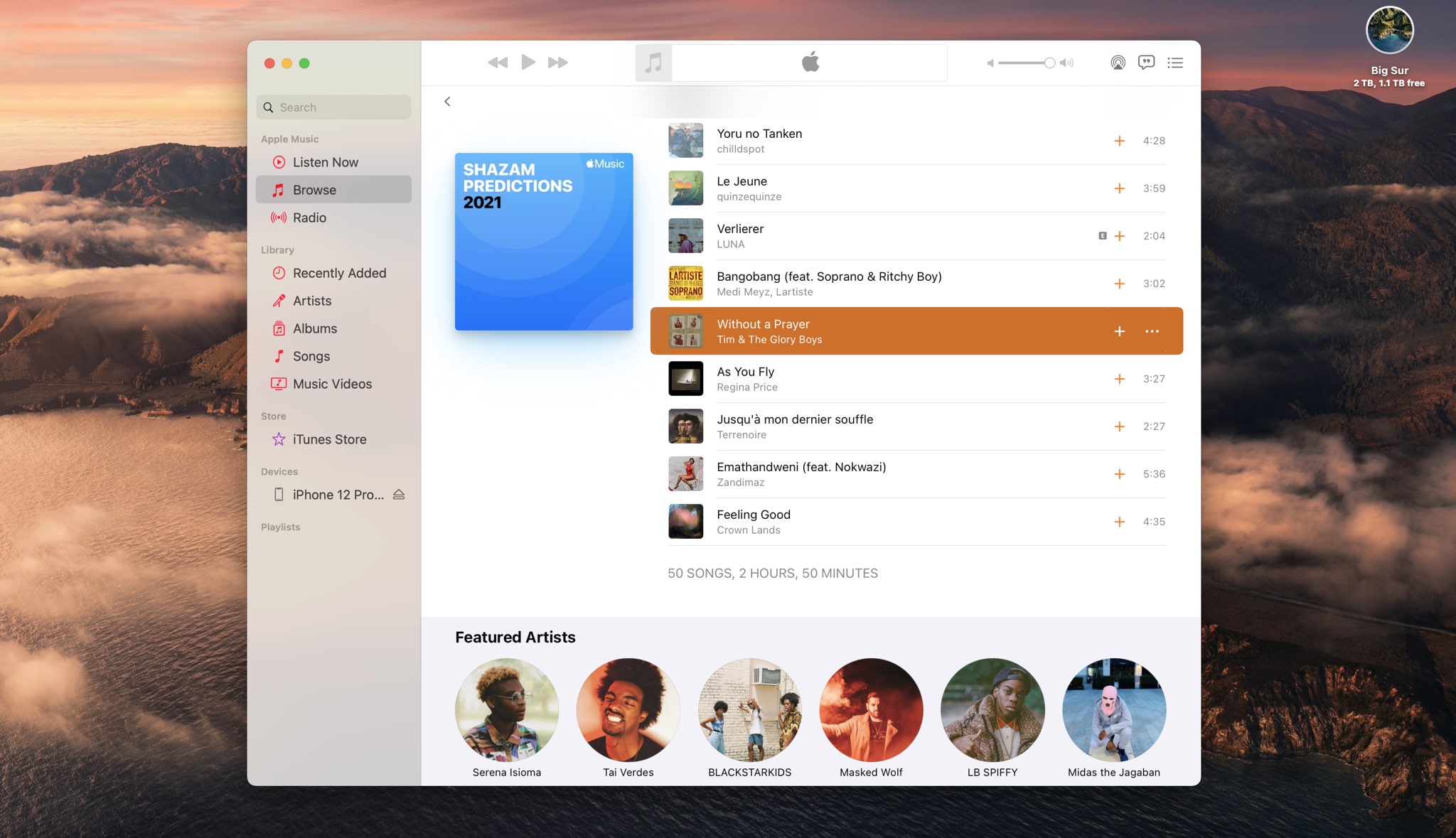
Task: Open Artists in the library
Action: (x=333, y=301)
